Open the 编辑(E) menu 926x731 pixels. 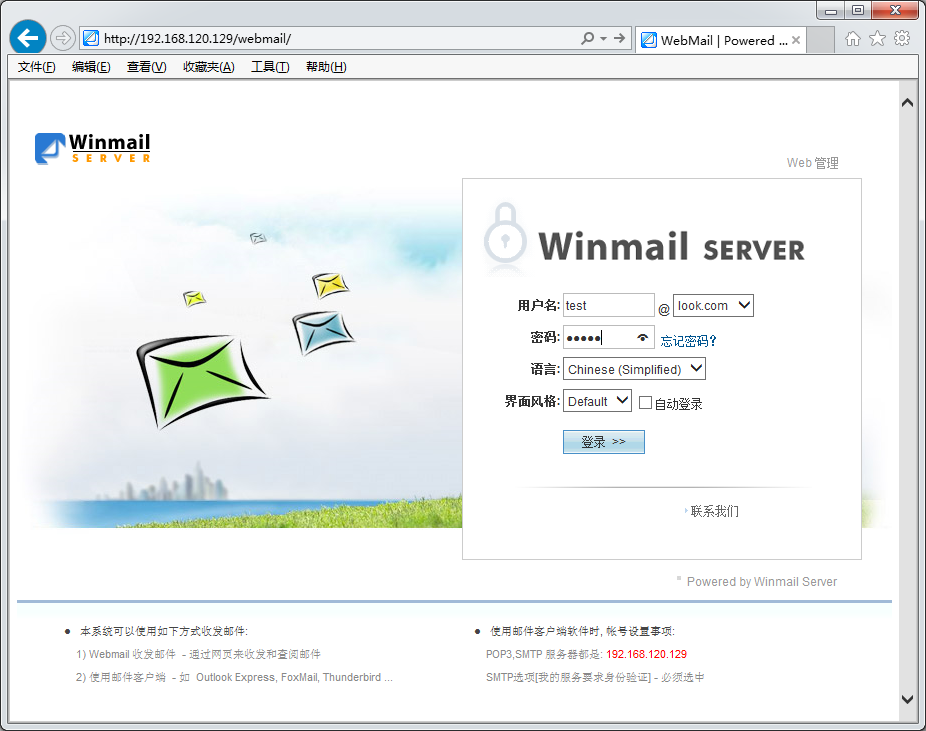click(91, 67)
